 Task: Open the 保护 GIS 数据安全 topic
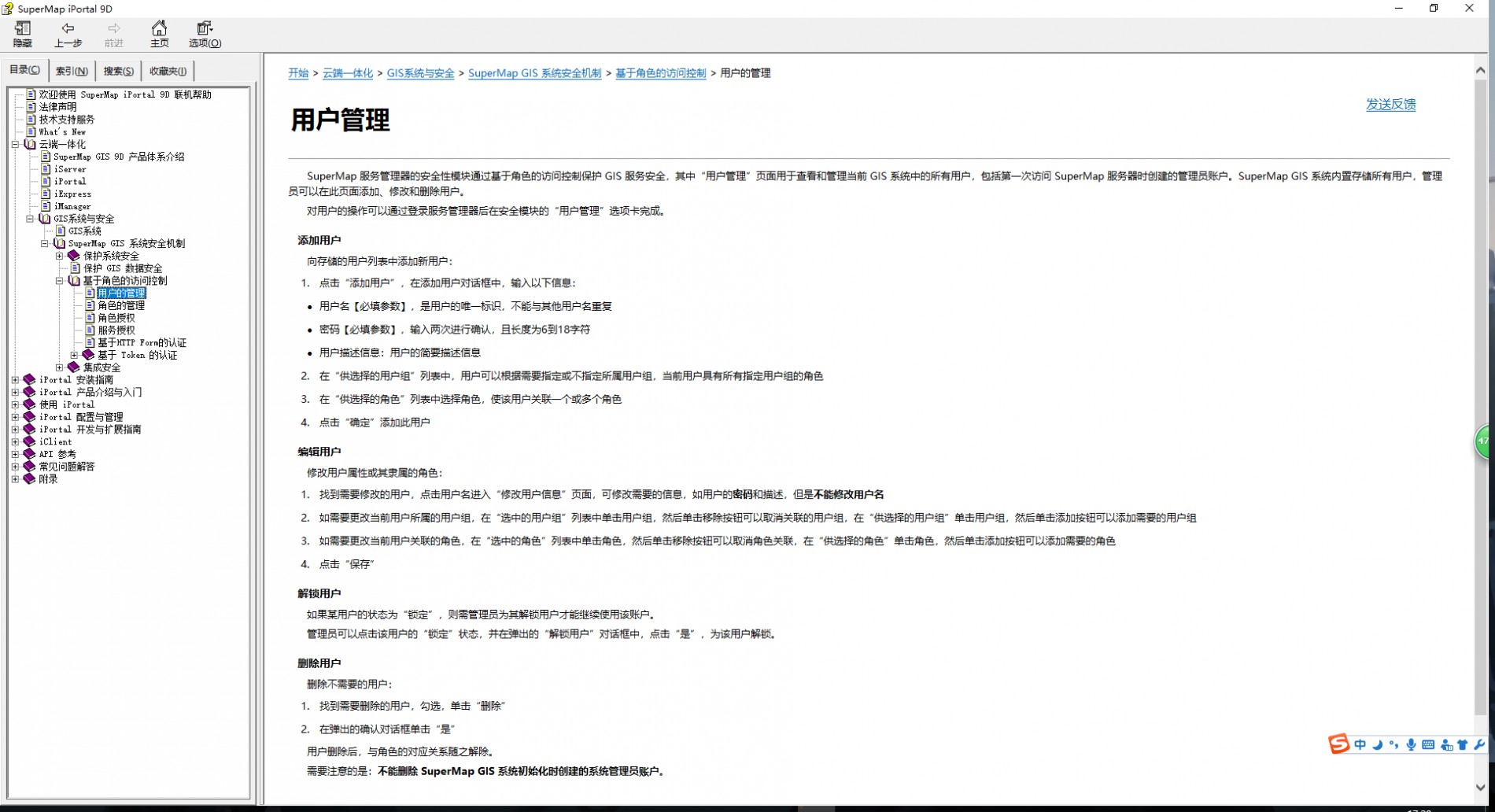point(123,268)
